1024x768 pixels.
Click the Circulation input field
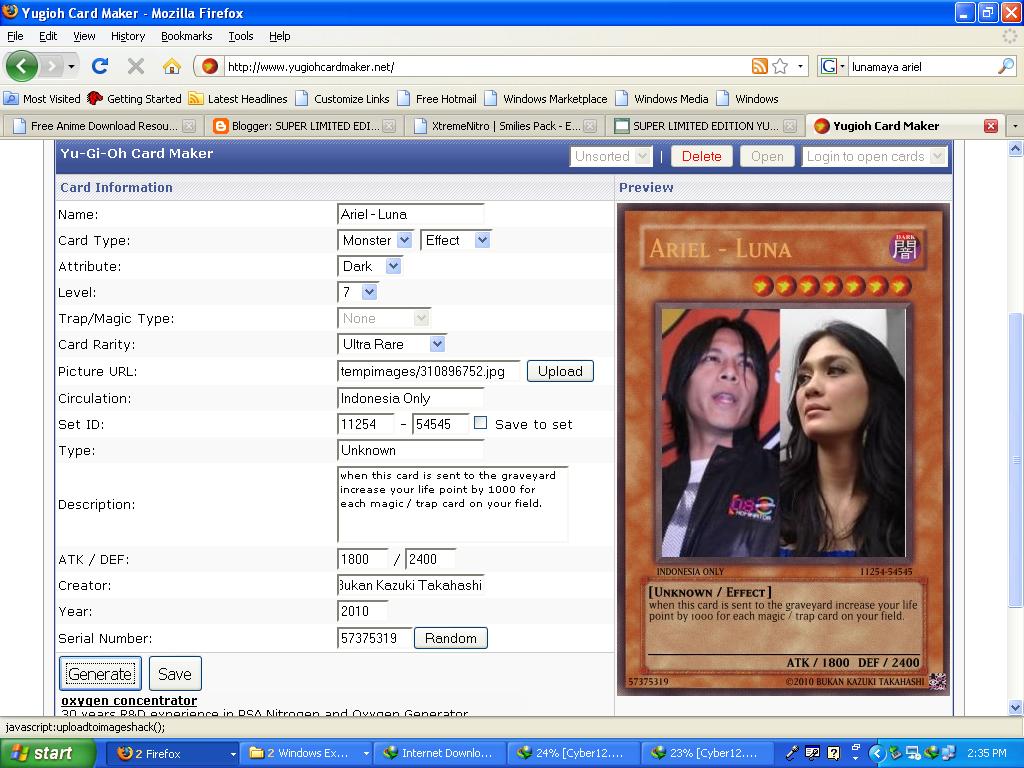(x=411, y=398)
